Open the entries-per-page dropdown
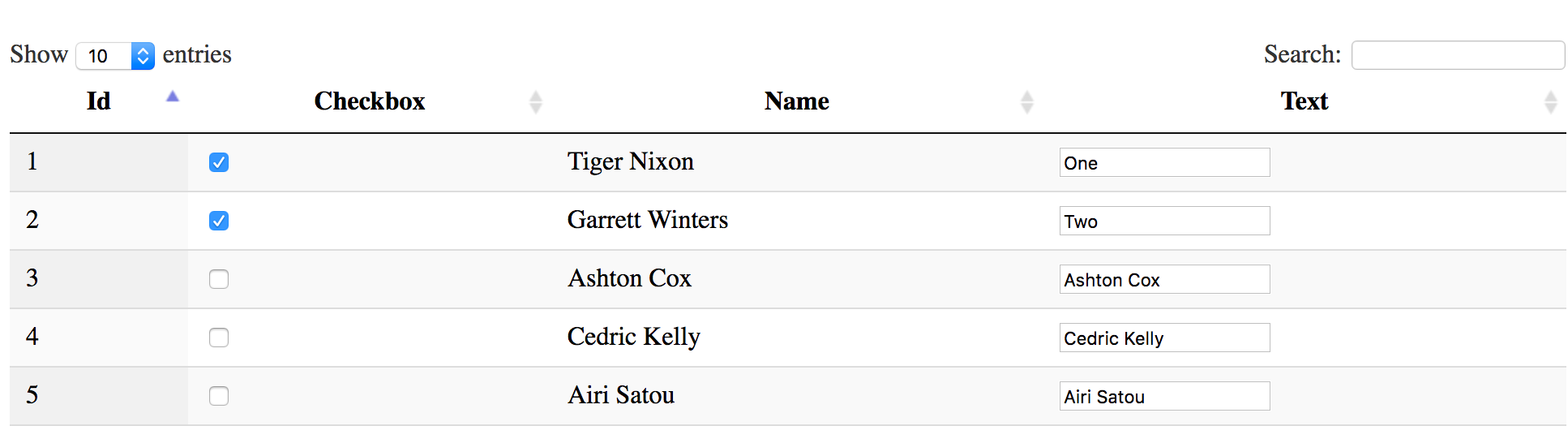The height and width of the screenshot is (426, 1568). click(x=115, y=55)
